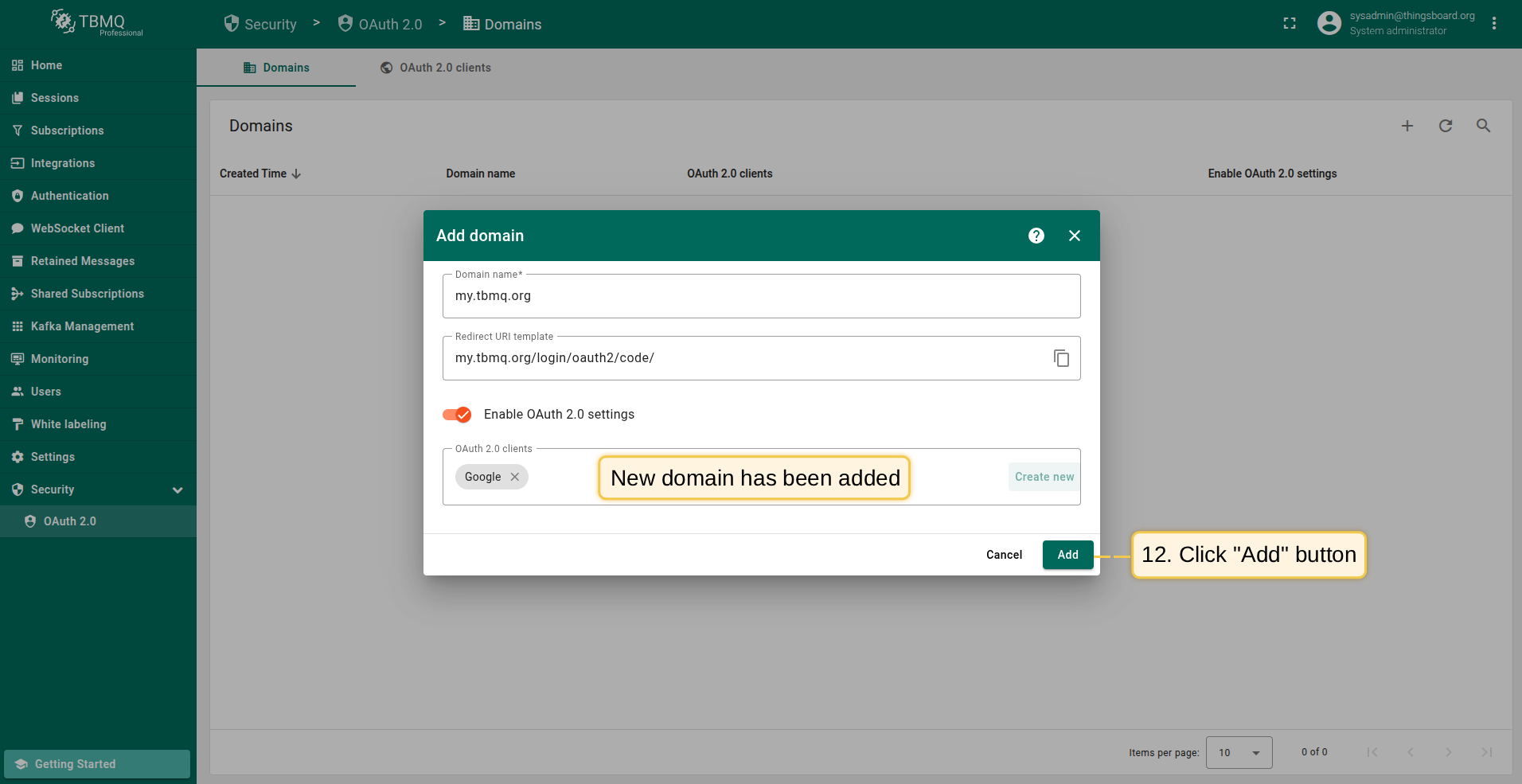The height and width of the screenshot is (784, 1522).
Task: Click into the Domain name input field
Action: (x=760, y=296)
